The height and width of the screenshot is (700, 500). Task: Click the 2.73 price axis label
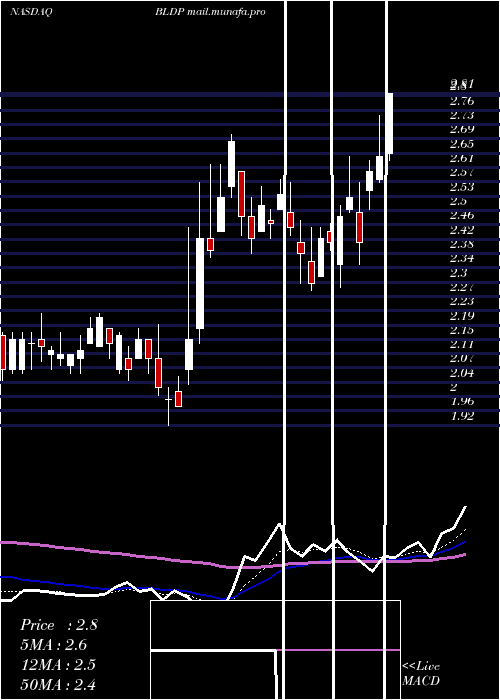click(462, 116)
